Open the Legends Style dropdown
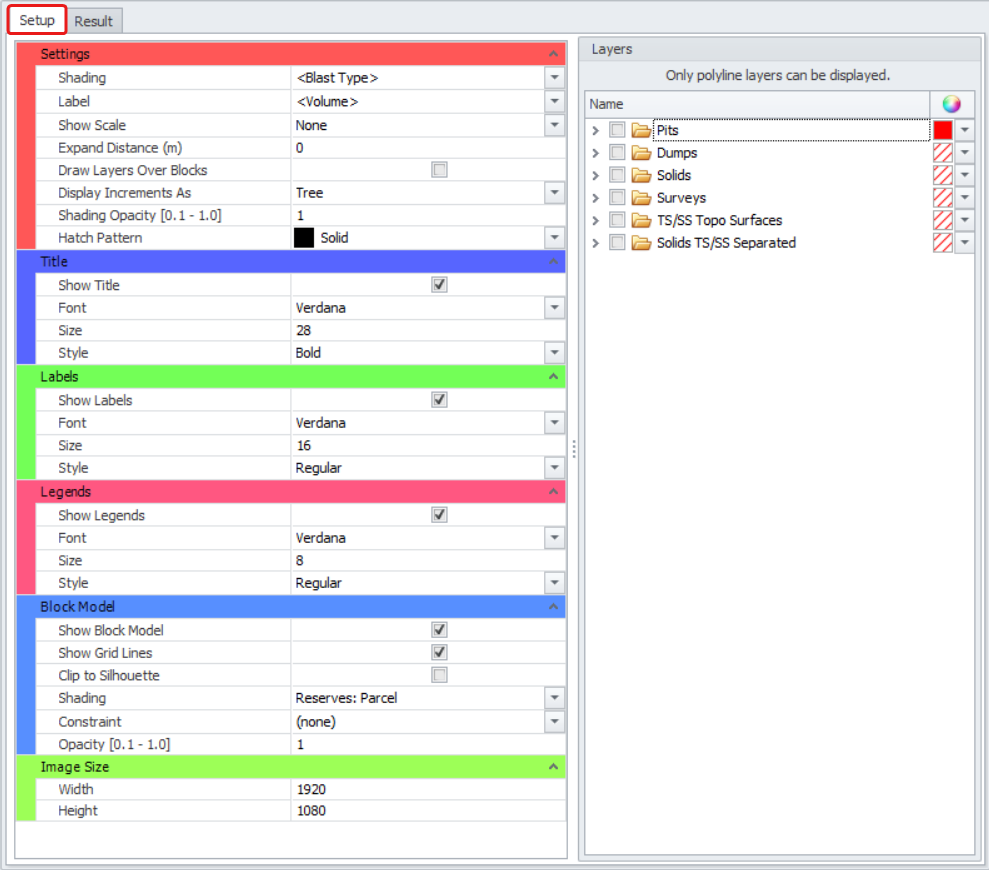989x870 pixels. pyautogui.click(x=554, y=583)
